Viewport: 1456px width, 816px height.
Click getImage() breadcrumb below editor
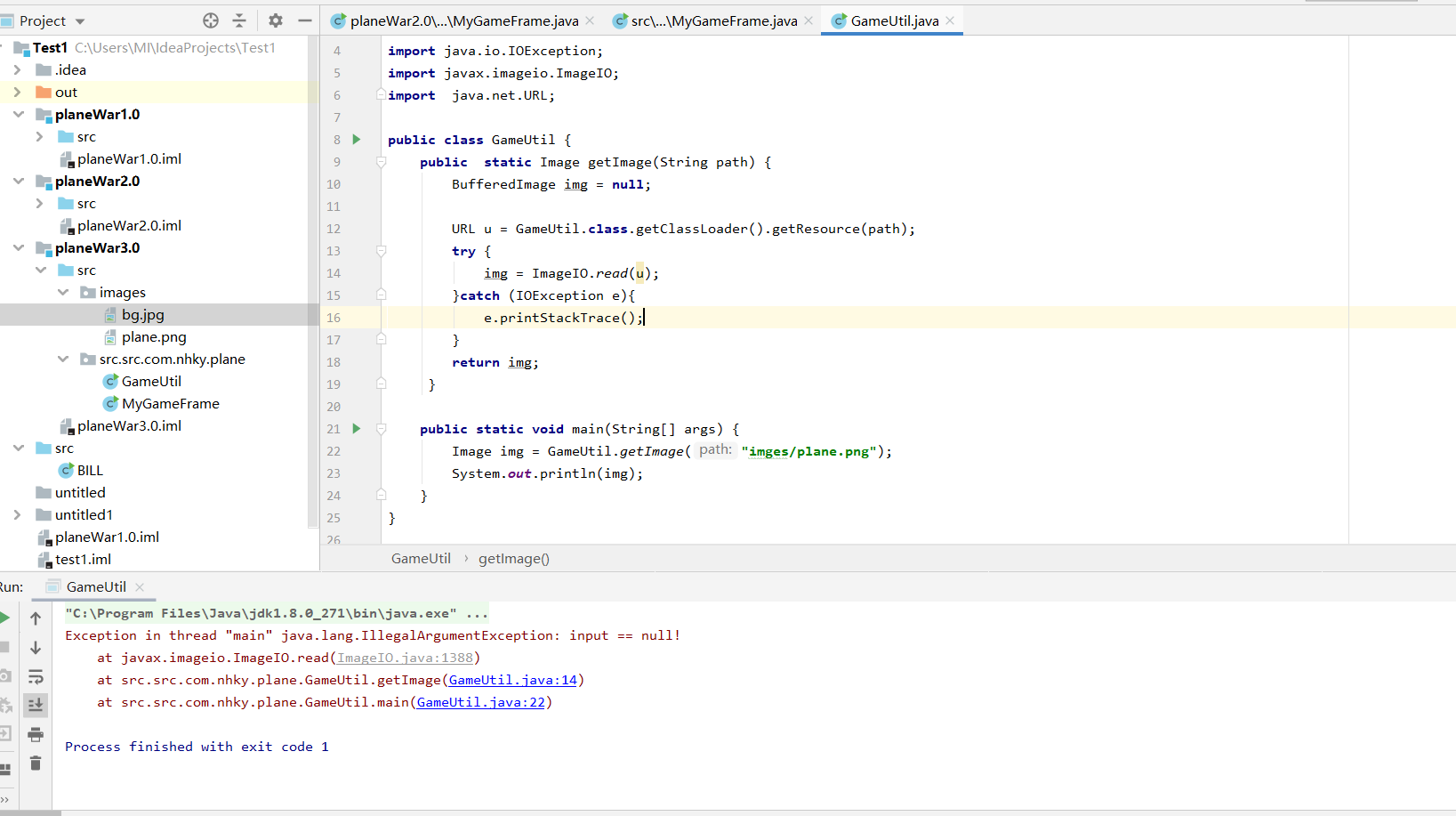tap(514, 559)
